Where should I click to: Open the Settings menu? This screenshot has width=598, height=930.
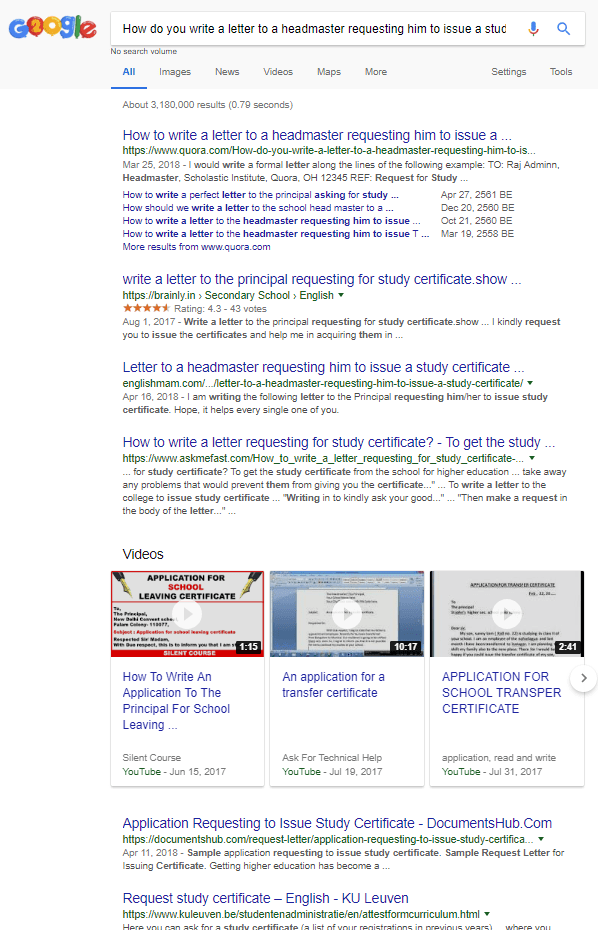[508, 72]
